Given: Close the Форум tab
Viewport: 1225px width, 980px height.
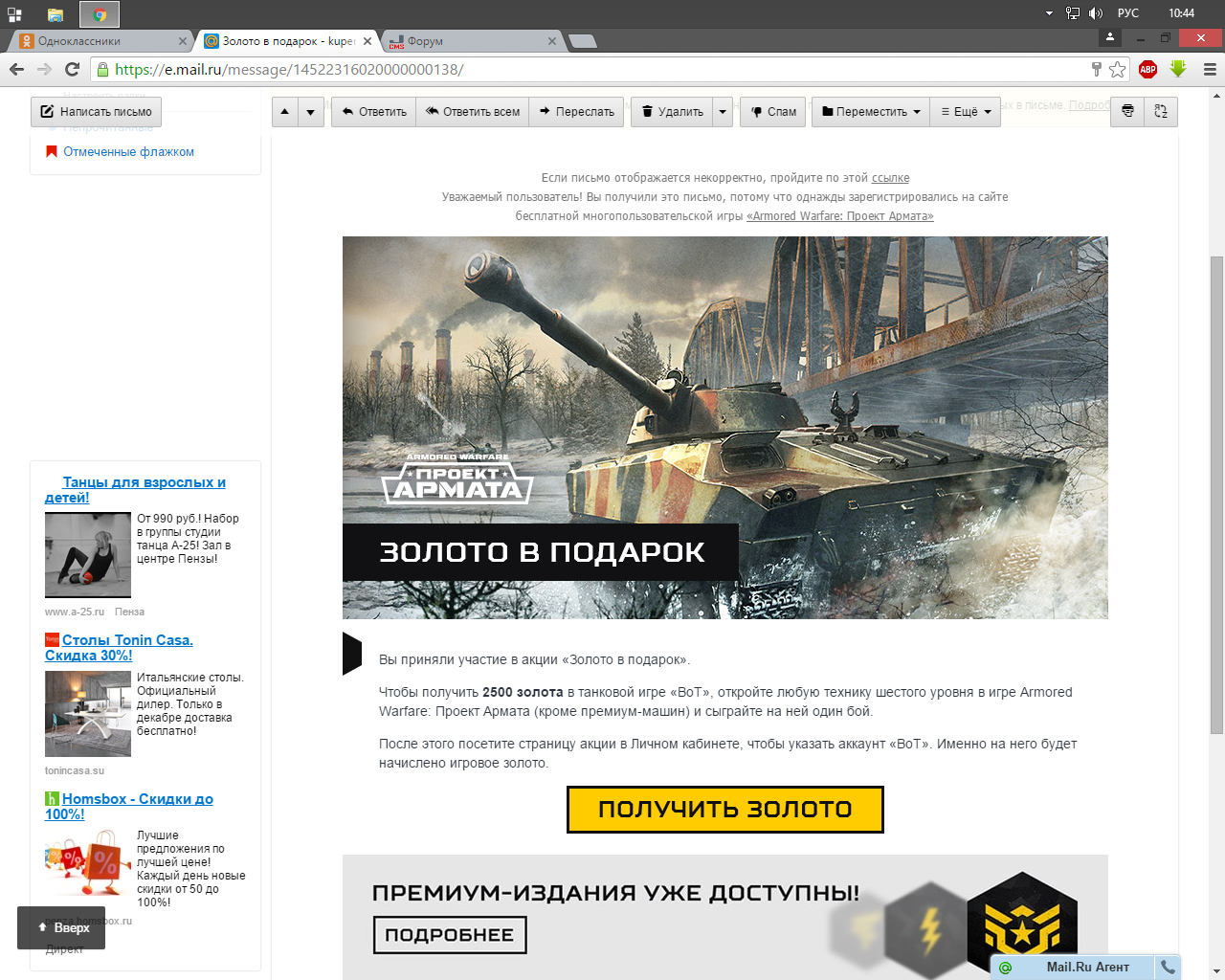Looking at the screenshot, I should (552, 41).
